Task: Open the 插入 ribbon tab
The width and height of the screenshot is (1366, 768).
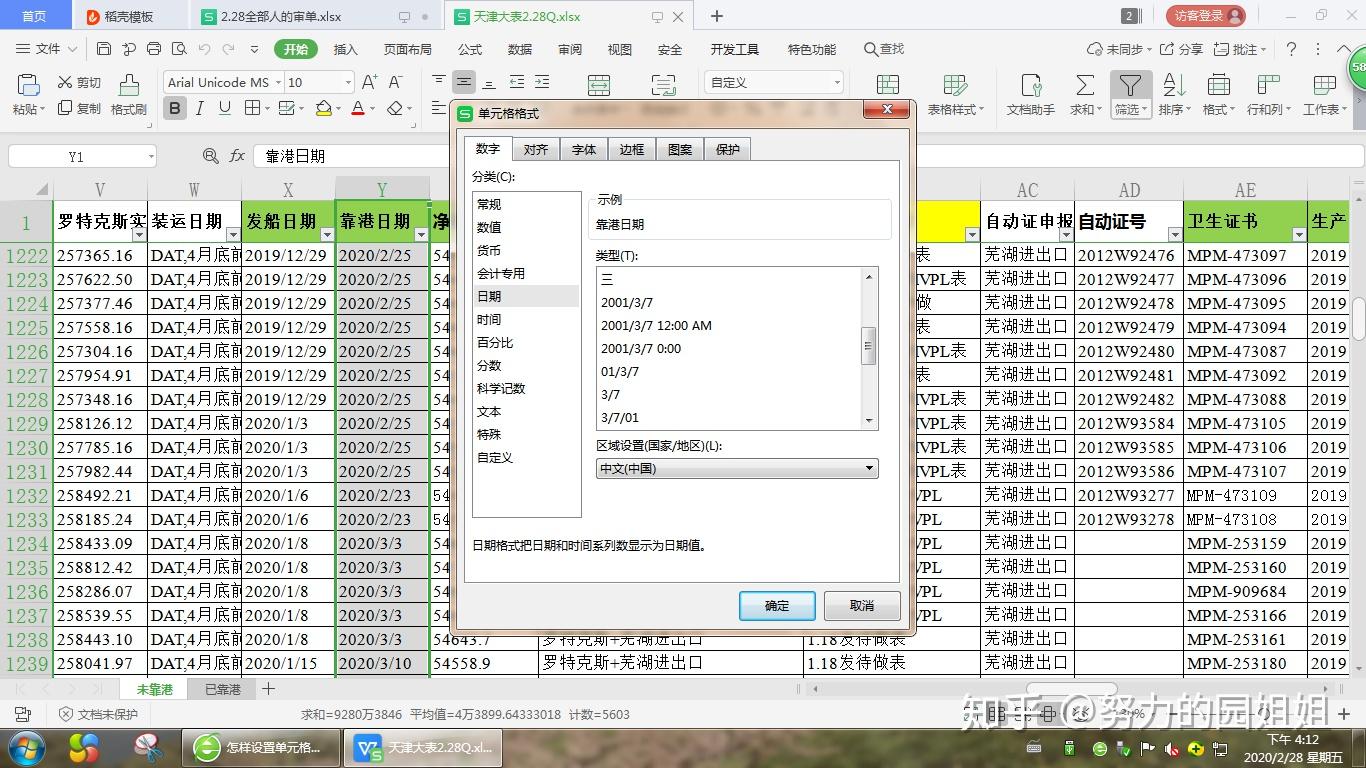Action: coord(345,49)
